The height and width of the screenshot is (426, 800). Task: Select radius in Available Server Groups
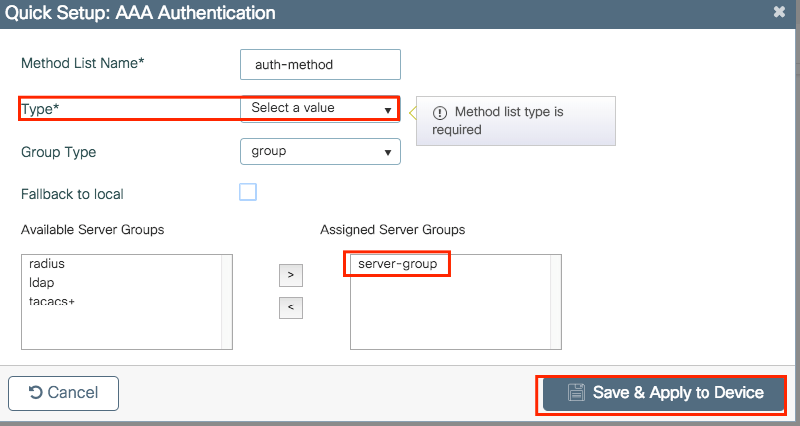click(47, 264)
